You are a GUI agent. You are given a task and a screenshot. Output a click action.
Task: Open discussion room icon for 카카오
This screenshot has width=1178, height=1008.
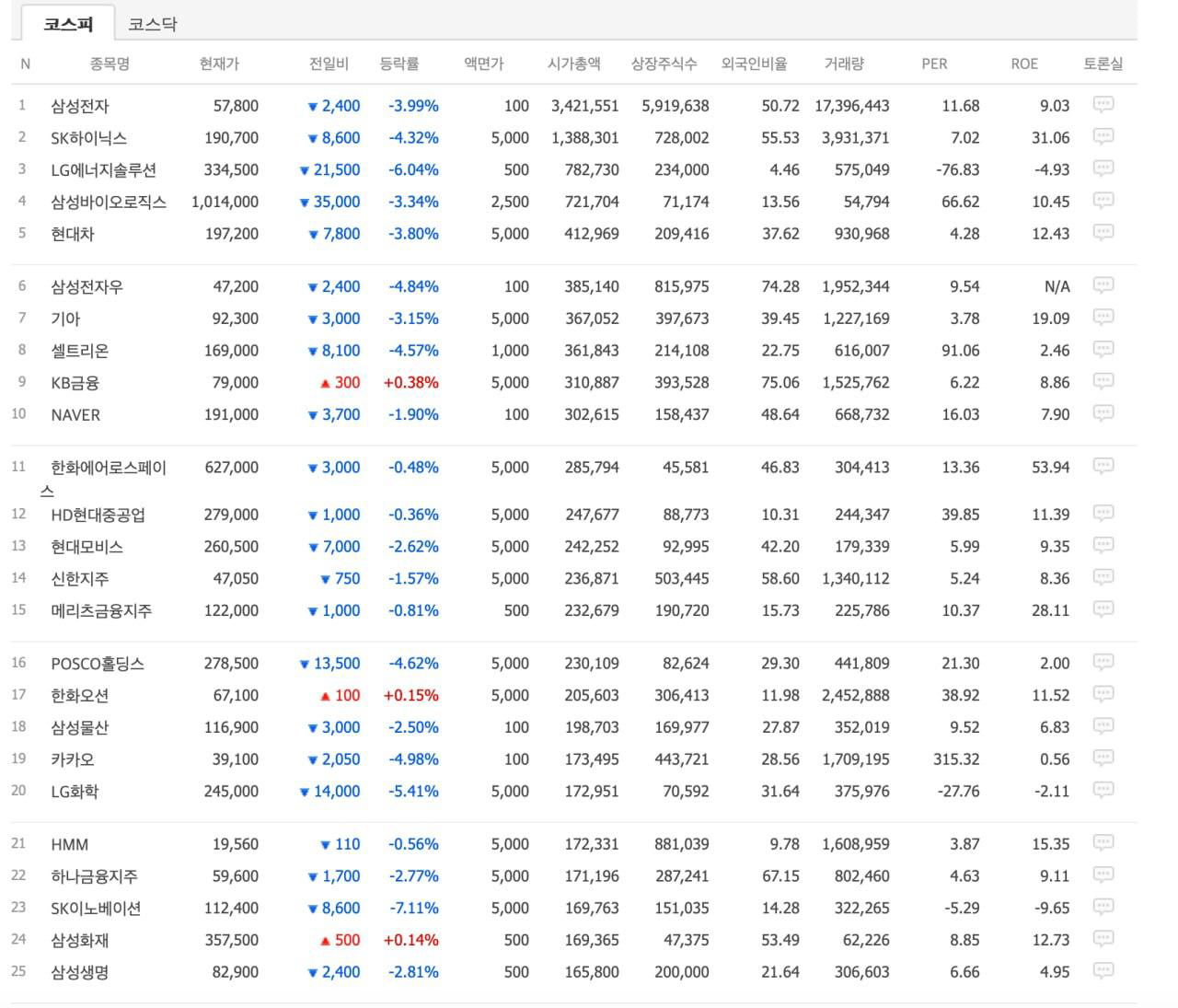tap(1103, 758)
